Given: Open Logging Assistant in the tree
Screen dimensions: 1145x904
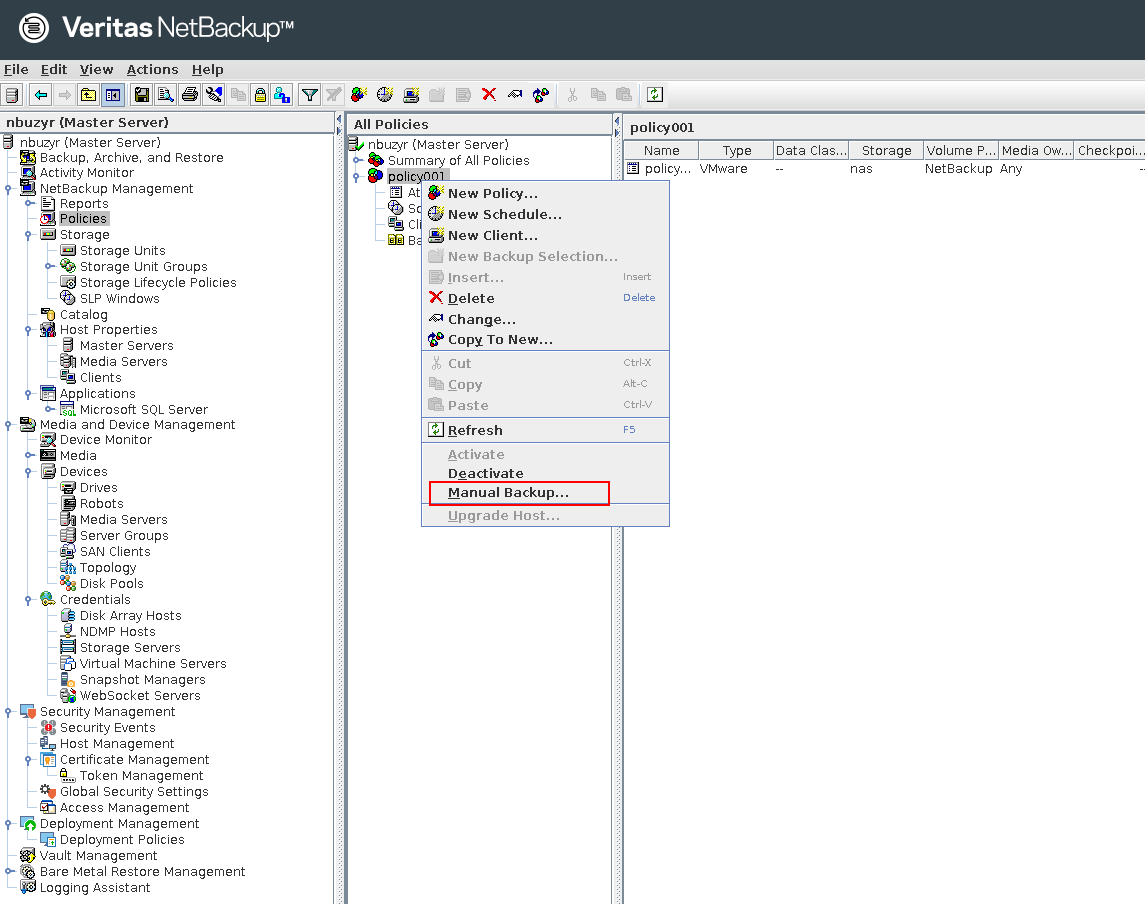Looking at the screenshot, I should click(x=95, y=888).
